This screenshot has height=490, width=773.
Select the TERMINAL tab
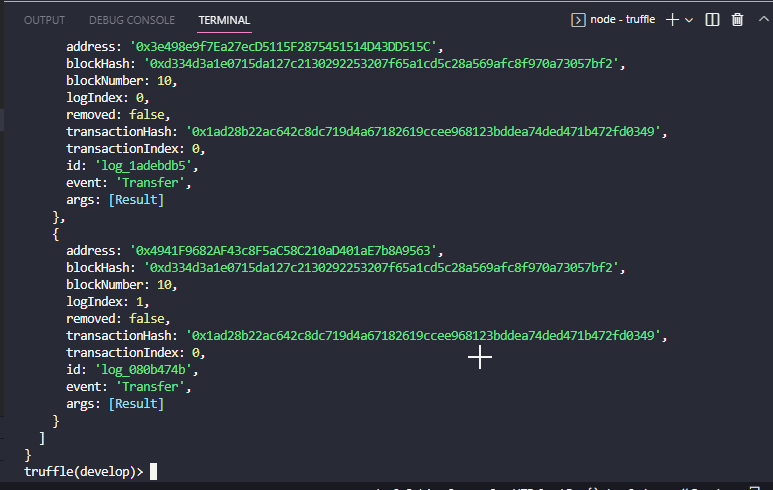224,20
